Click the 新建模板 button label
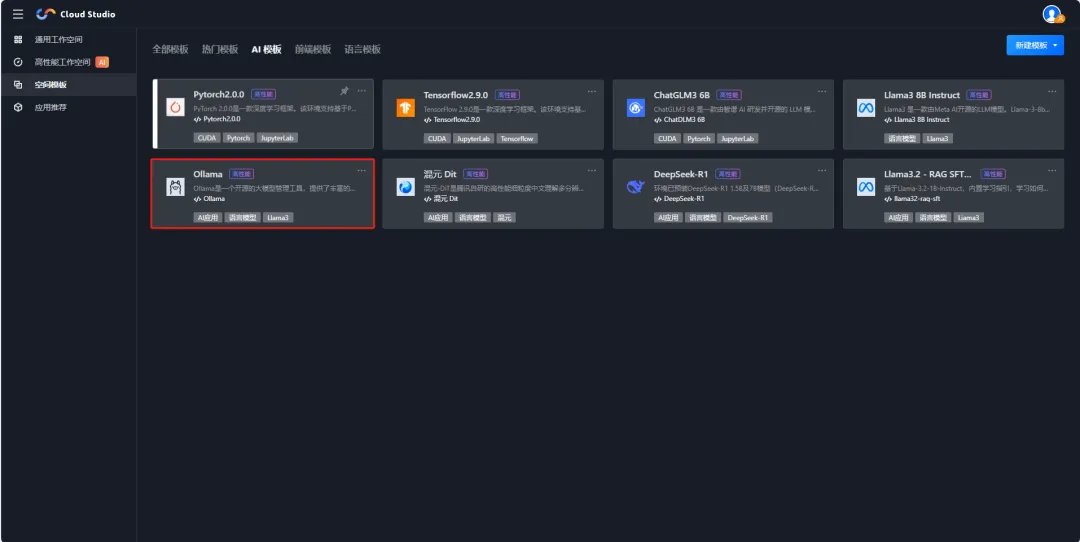Image resolution: width=1080 pixels, height=542 pixels. pyautogui.click(x=1031, y=45)
